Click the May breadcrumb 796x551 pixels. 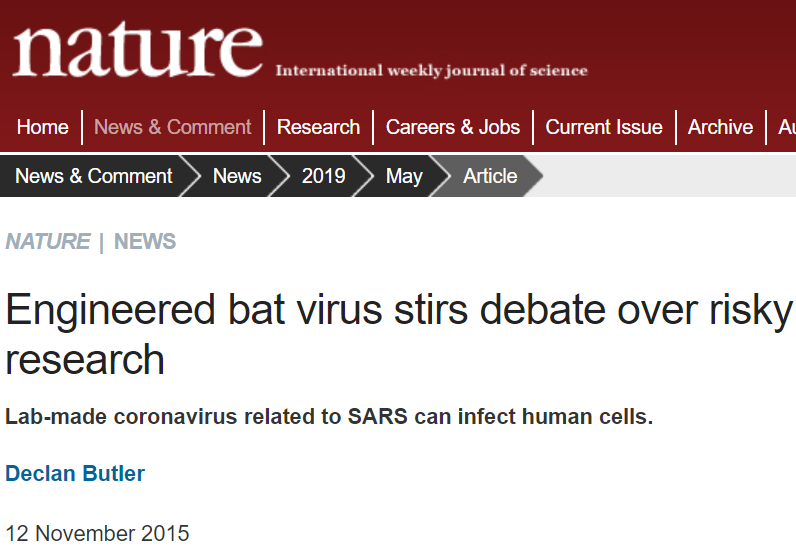pyautogui.click(x=404, y=176)
